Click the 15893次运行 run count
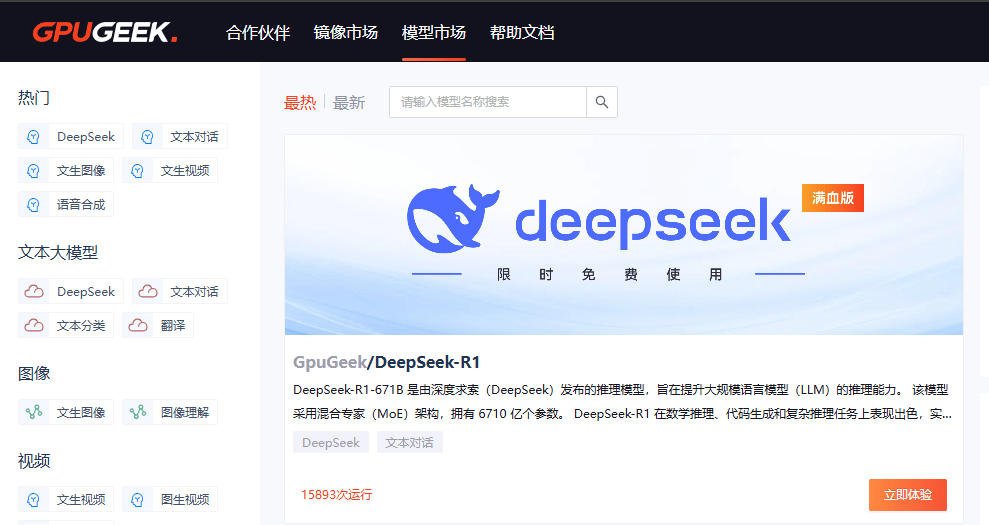This screenshot has height=525, width=989. 337,495
